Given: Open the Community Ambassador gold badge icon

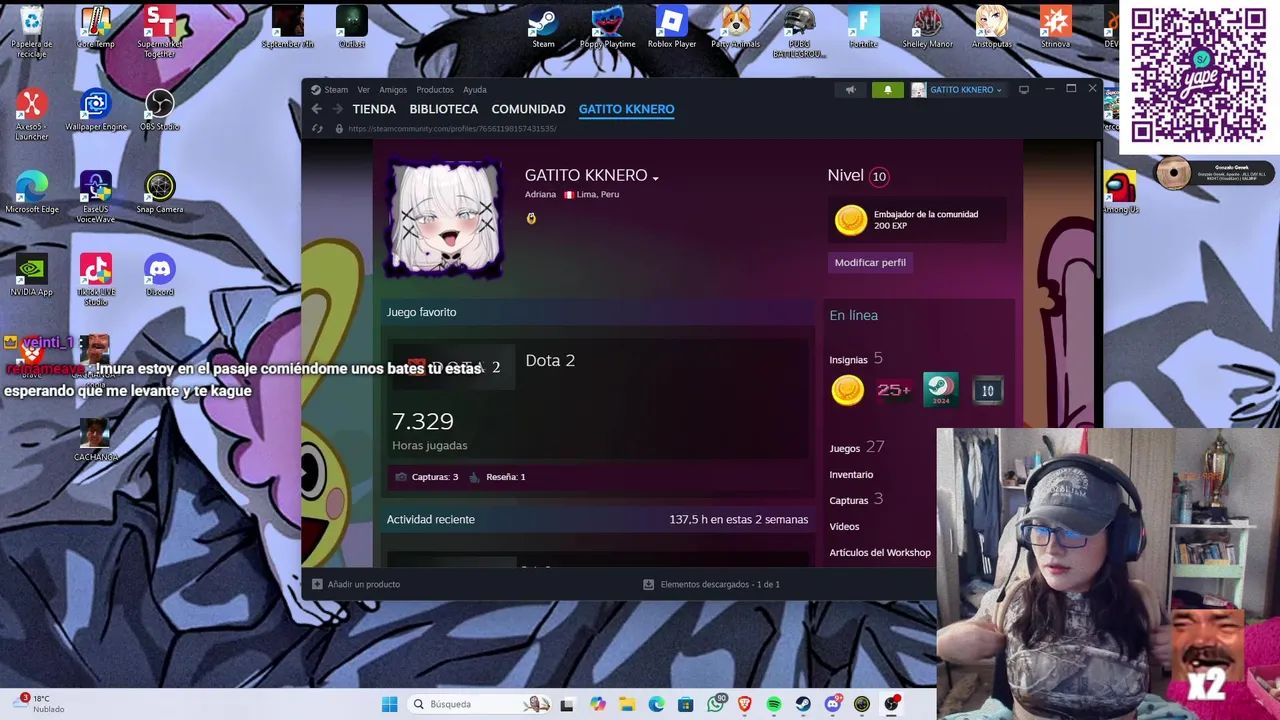Looking at the screenshot, I should (x=851, y=220).
